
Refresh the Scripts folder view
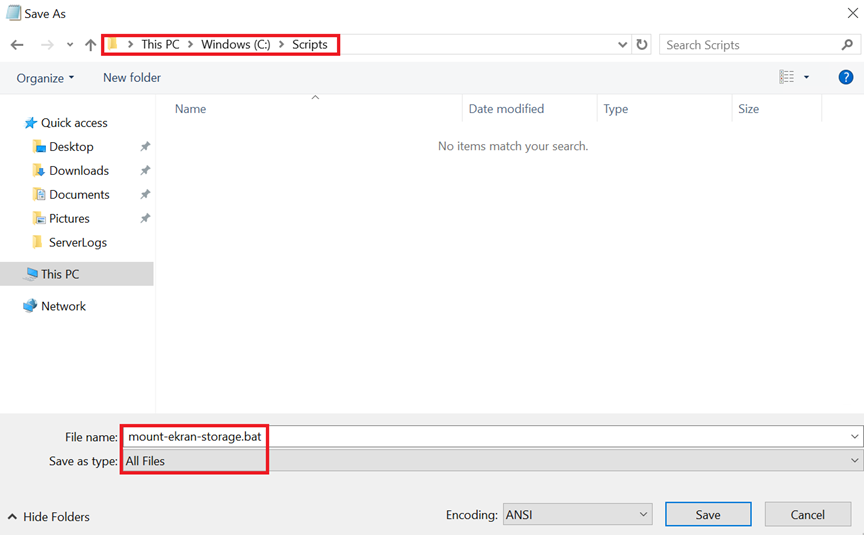coord(642,45)
